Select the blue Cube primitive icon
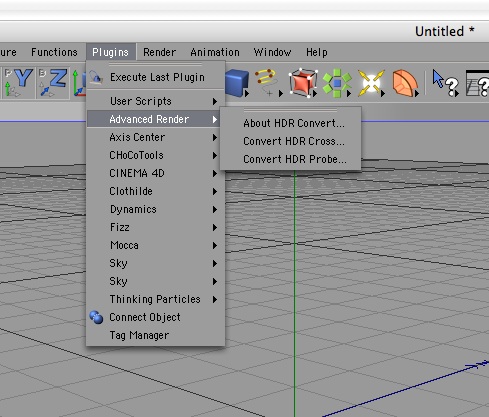Screen dimensions: 489x417 [237, 83]
